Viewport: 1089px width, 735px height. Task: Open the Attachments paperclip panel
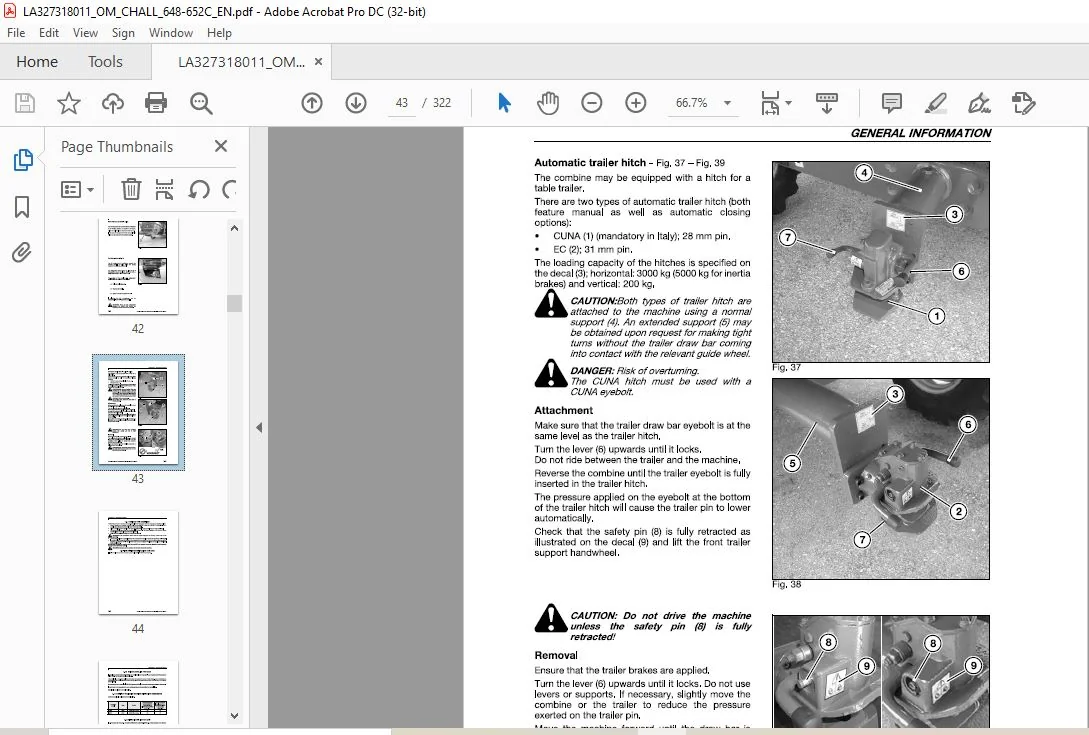(x=22, y=252)
